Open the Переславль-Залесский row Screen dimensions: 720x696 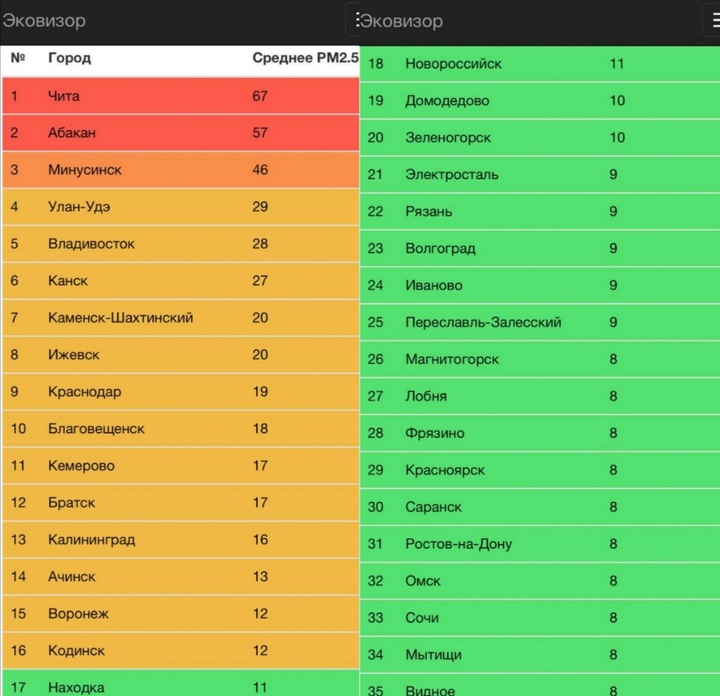tap(540, 322)
